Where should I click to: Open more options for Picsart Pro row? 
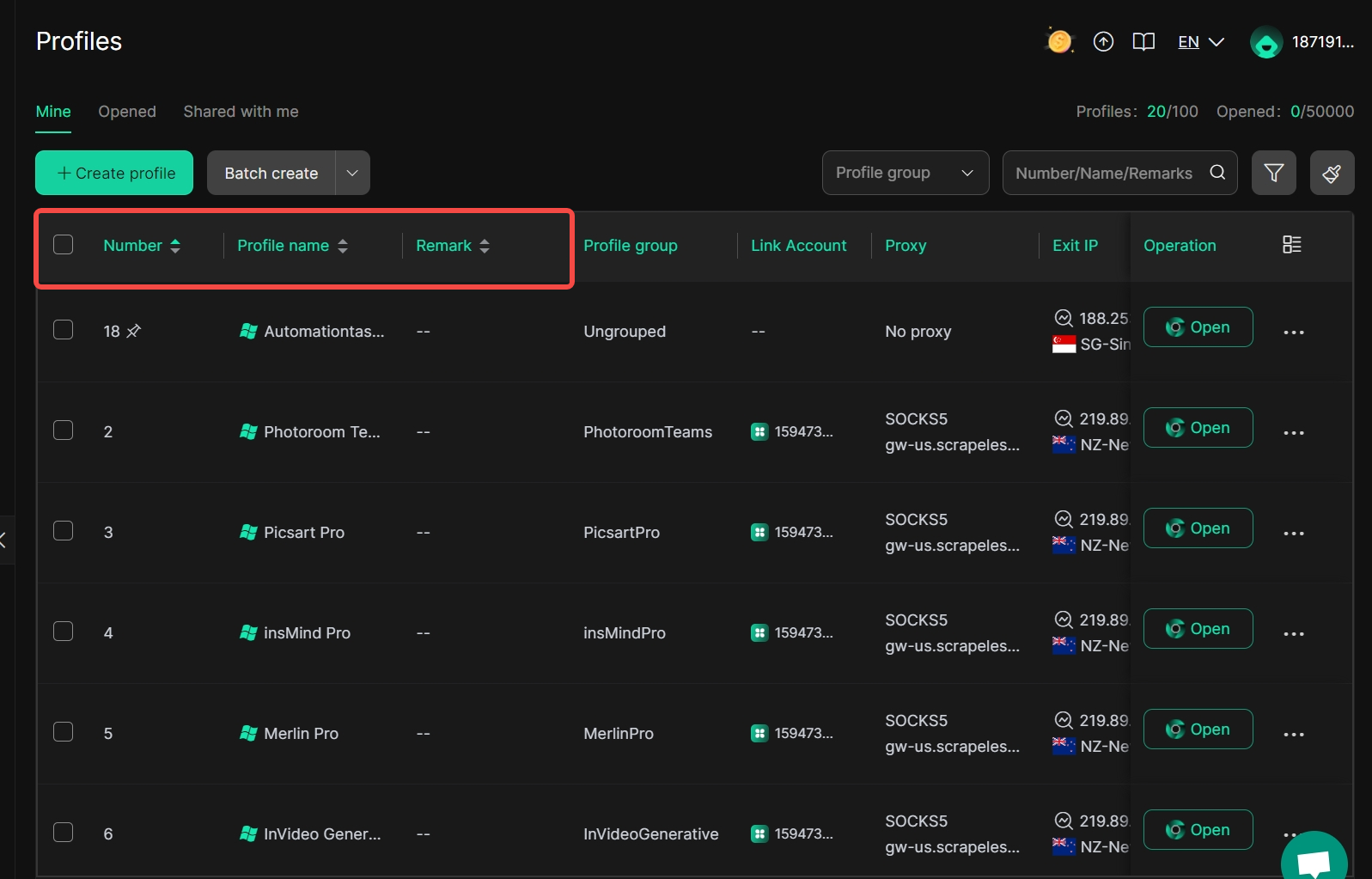1294,534
